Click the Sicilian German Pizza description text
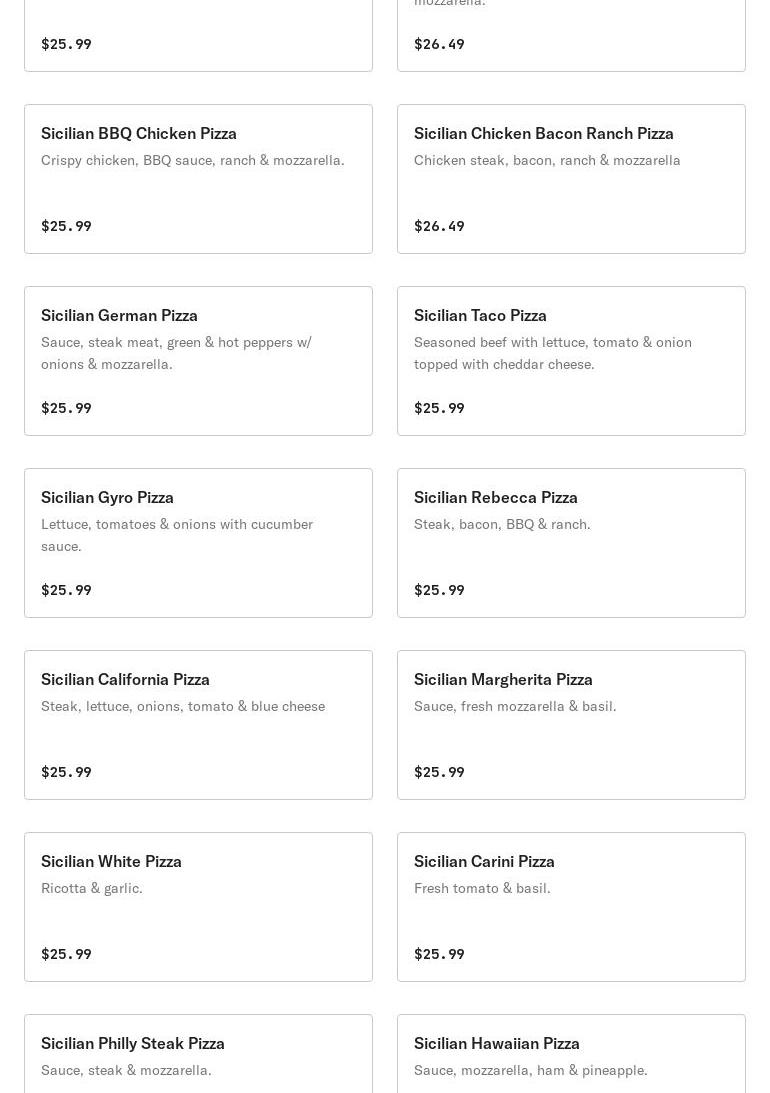This screenshot has height=1093, width=770. click(176, 353)
